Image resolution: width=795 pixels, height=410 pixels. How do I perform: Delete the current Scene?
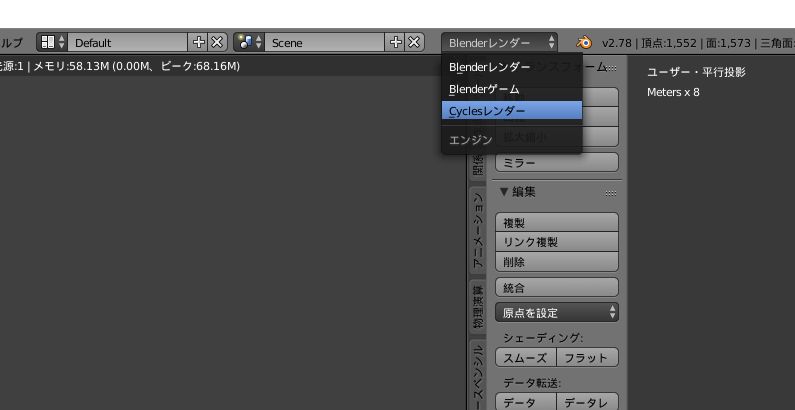coord(414,43)
